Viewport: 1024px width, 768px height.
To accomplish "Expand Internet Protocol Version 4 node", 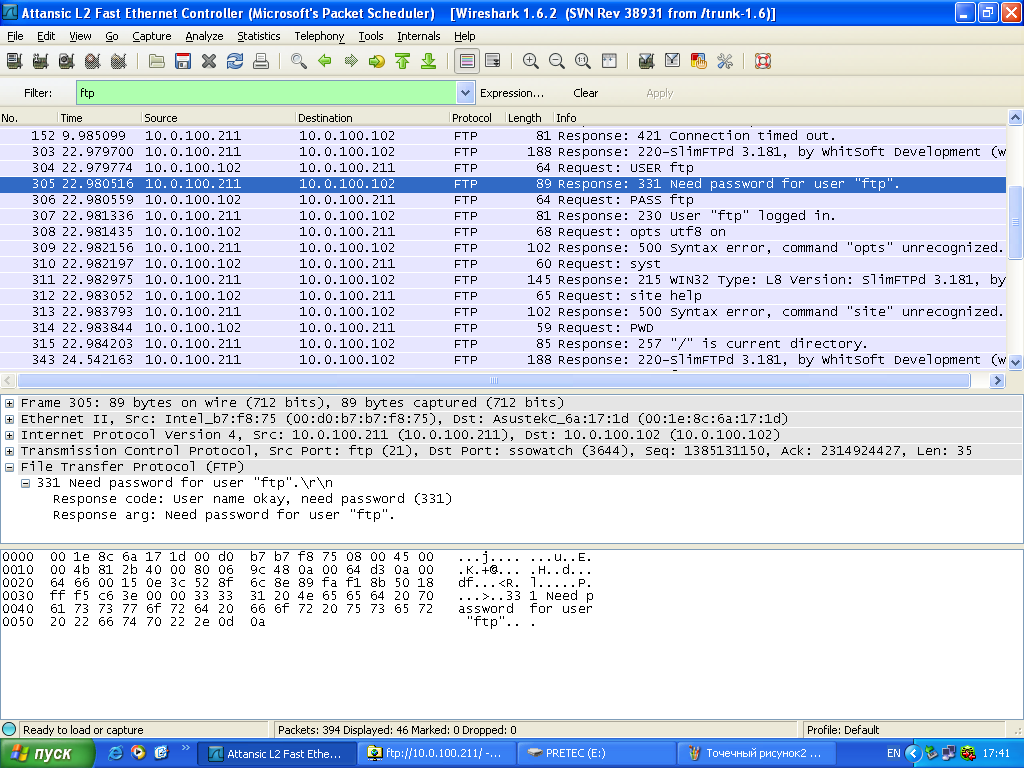I will [x=10, y=435].
